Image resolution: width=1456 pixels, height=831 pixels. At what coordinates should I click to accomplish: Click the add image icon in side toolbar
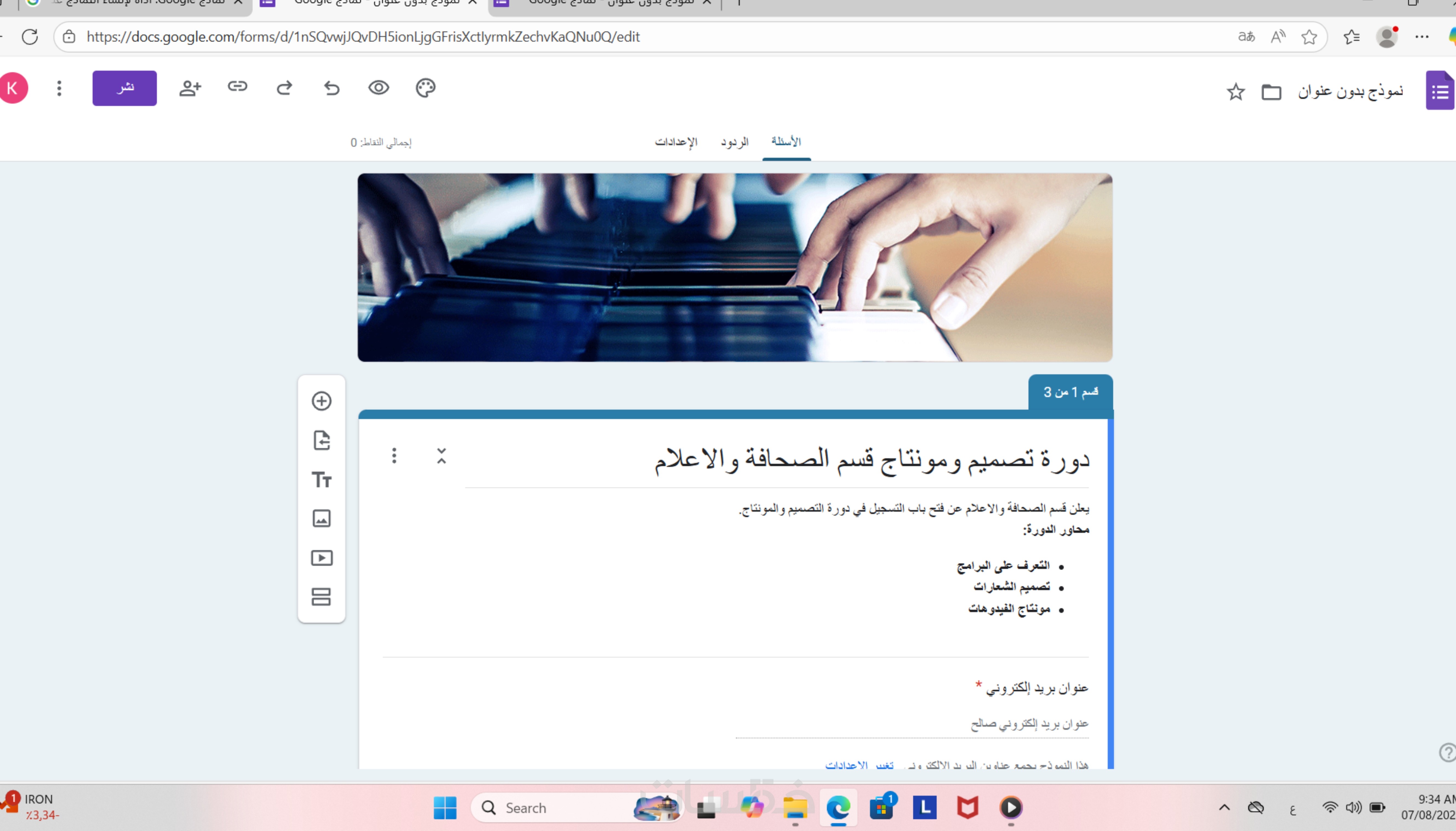click(x=321, y=518)
